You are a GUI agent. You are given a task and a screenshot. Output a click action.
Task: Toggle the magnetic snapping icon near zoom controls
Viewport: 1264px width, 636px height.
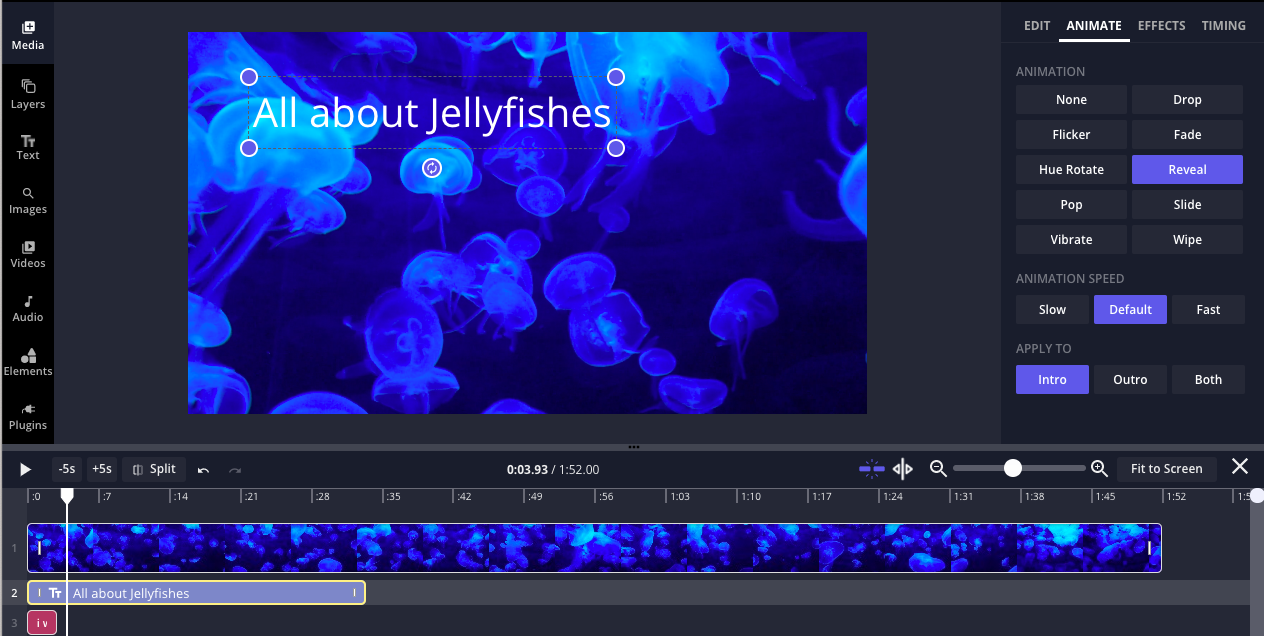pyautogui.click(x=871, y=468)
